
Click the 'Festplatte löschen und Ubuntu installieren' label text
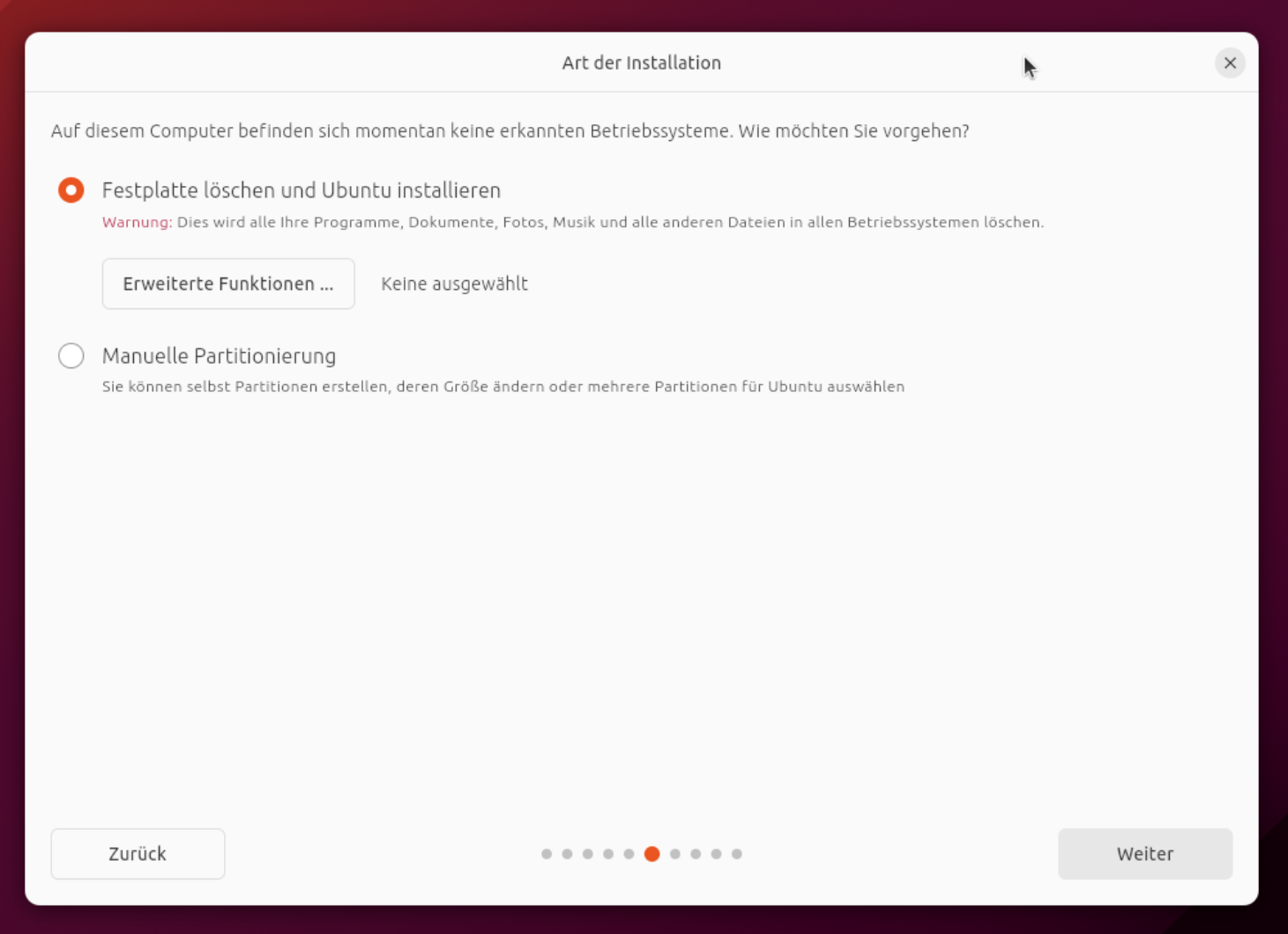tap(302, 190)
